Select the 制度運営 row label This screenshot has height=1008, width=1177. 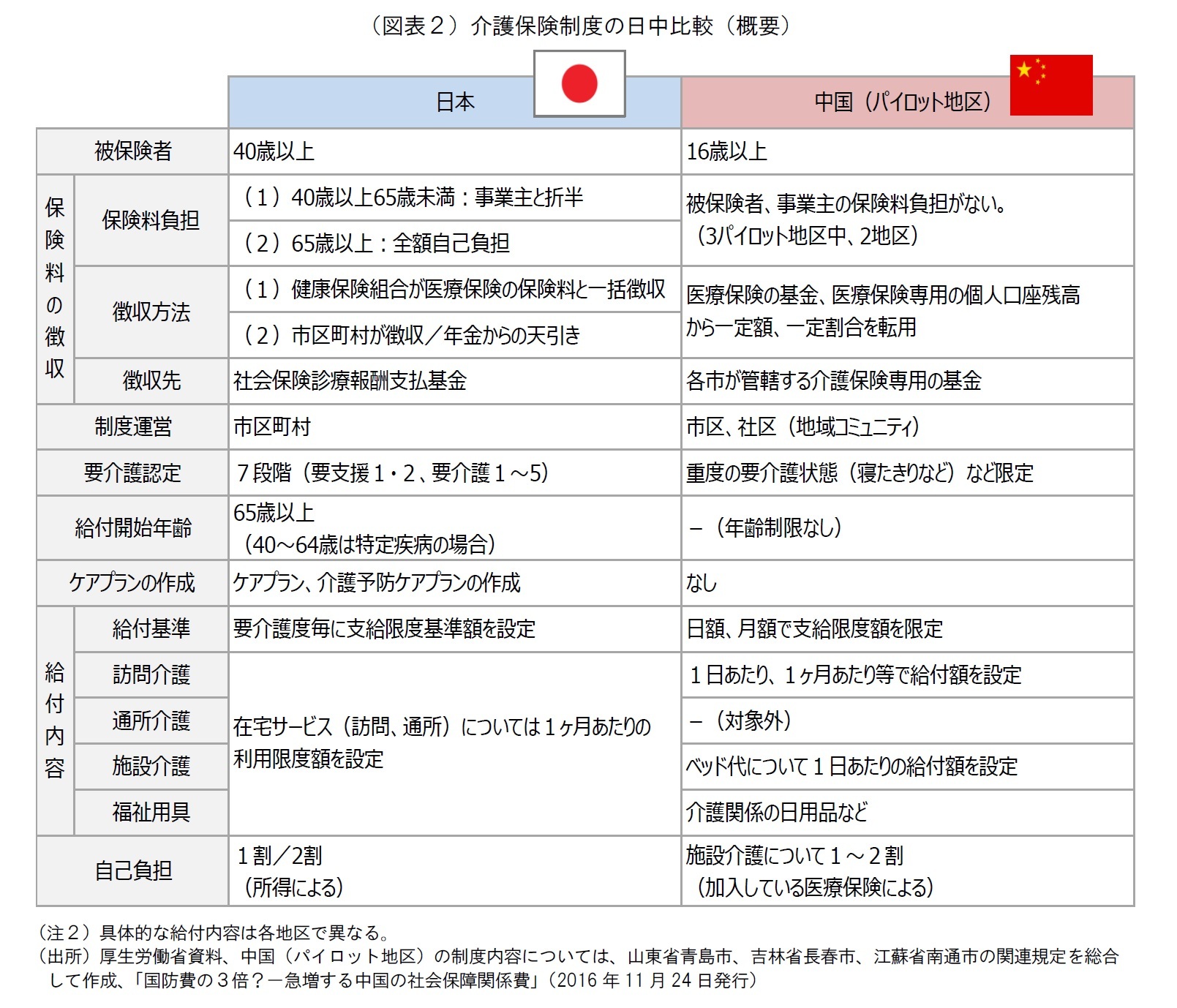tap(132, 427)
